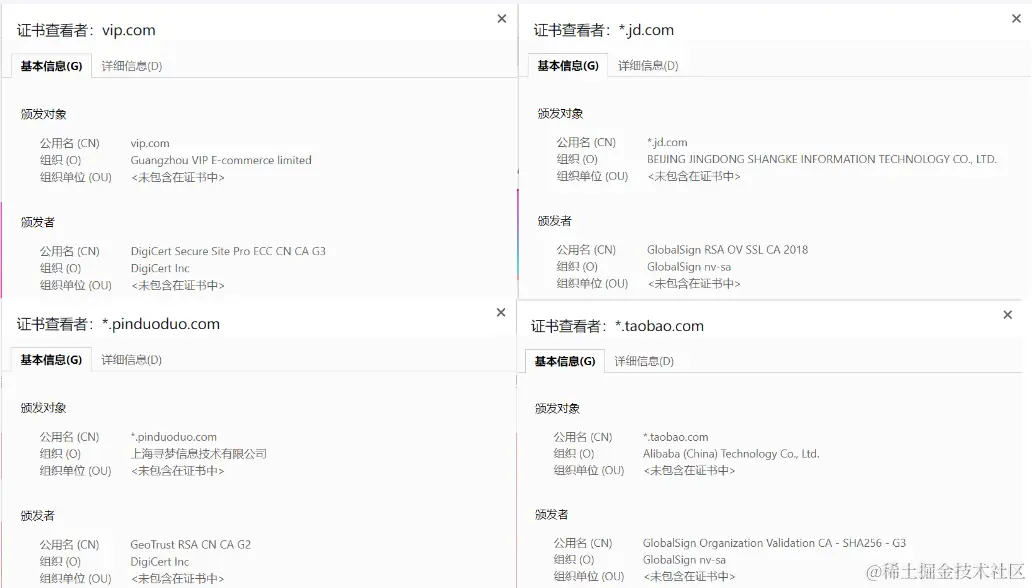Image resolution: width=1032 pixels, height=588 pixels.
Task: Click the common name value vip.com
Action: [x=150, y=143]
